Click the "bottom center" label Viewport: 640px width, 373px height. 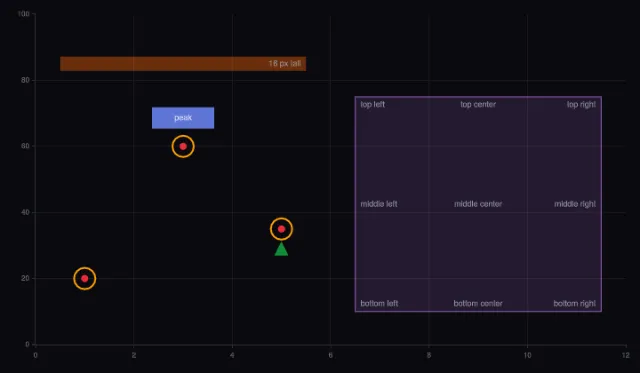(x=478, y=304)
